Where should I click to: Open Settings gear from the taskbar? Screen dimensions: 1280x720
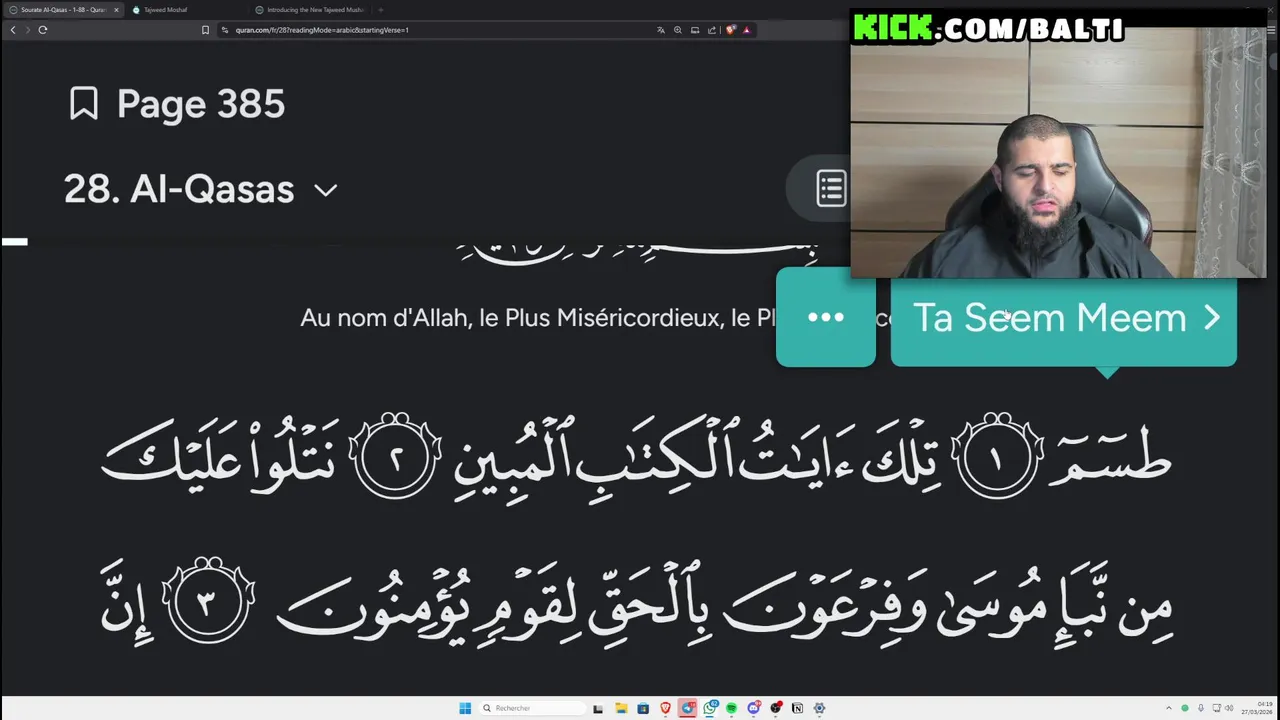pyautogui.click(x=819, y=708)
